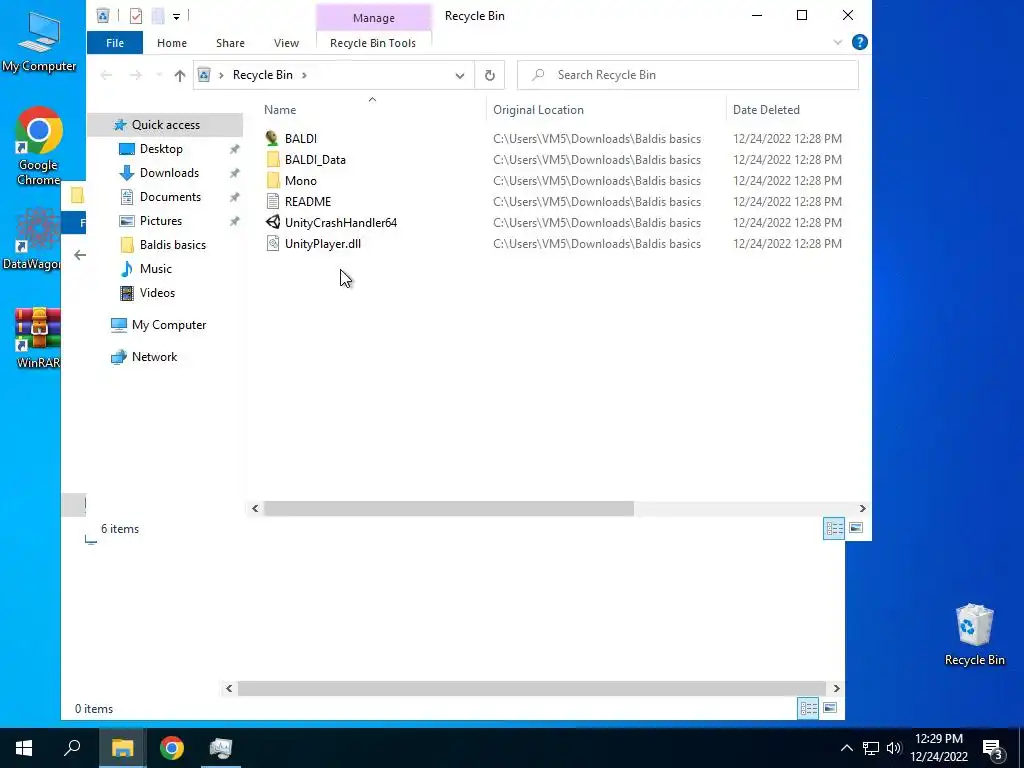Go up one folder level arrow
Image resolution: width=1024 pixels, height=768 pixels.
tap(180, 75)
